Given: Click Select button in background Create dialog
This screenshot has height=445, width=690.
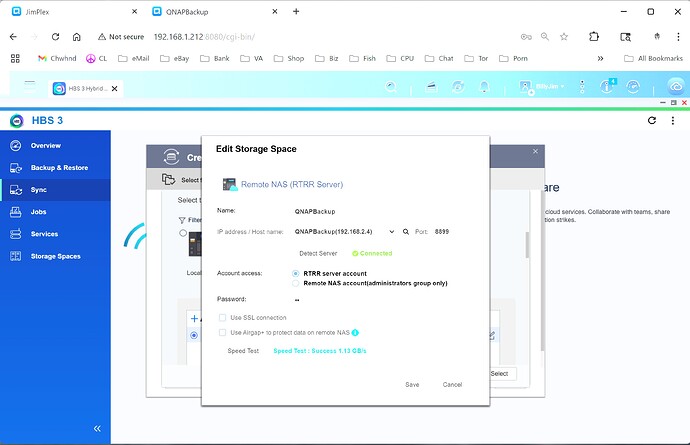Looking at the screenshot, I should coord(501,374).
